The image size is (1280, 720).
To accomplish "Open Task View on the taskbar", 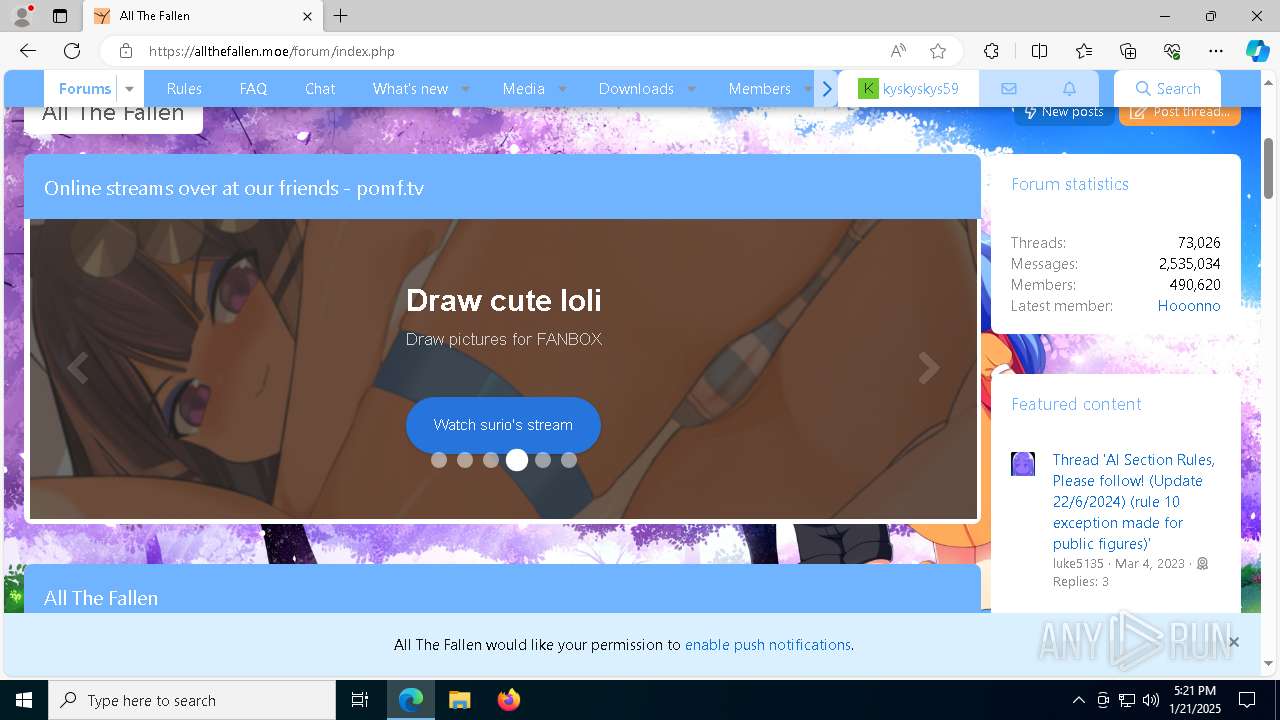I will pyautogui.click(x=360, y=700).
